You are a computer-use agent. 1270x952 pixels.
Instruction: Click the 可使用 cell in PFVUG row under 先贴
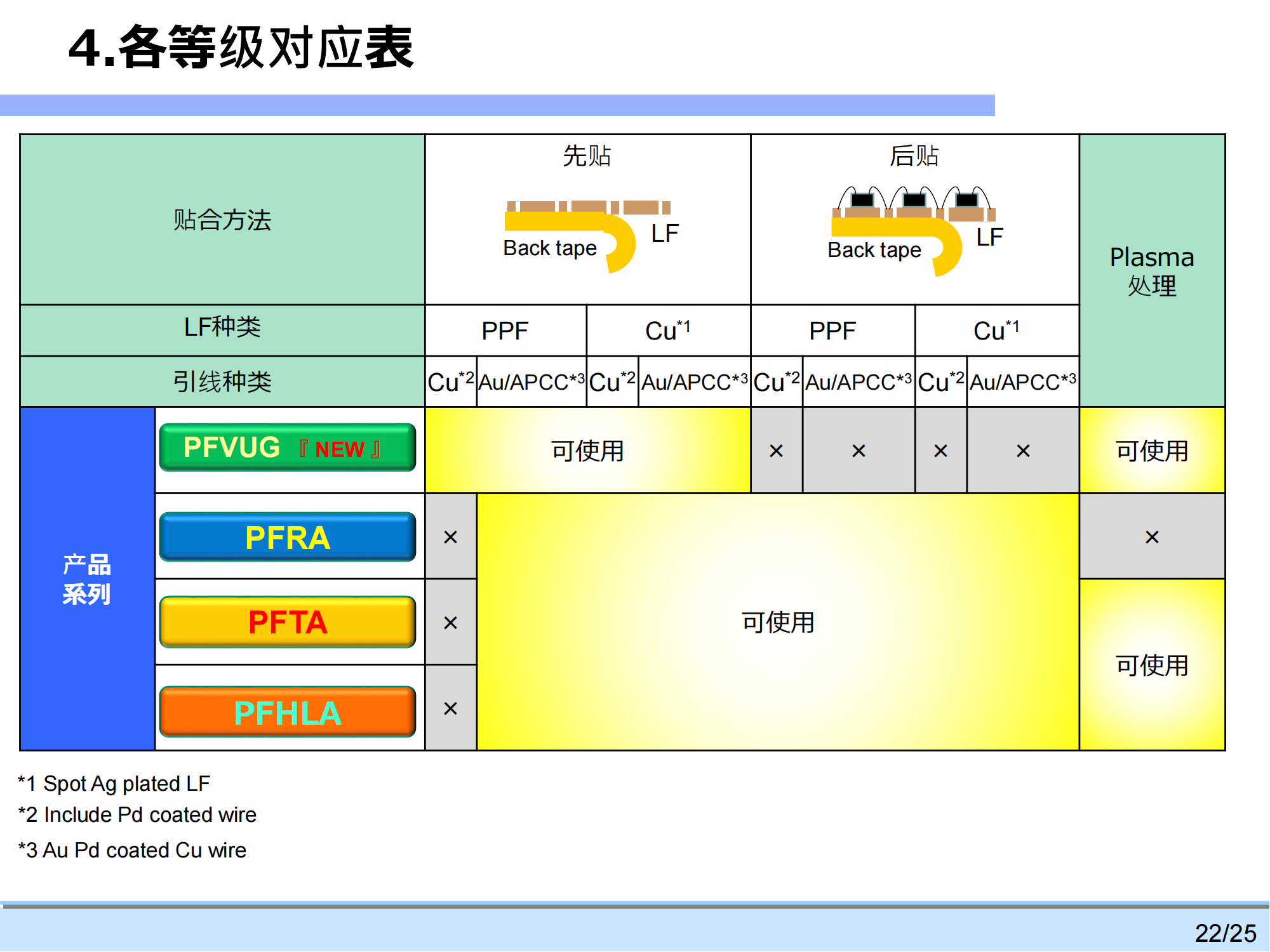[x=587, y=451]
